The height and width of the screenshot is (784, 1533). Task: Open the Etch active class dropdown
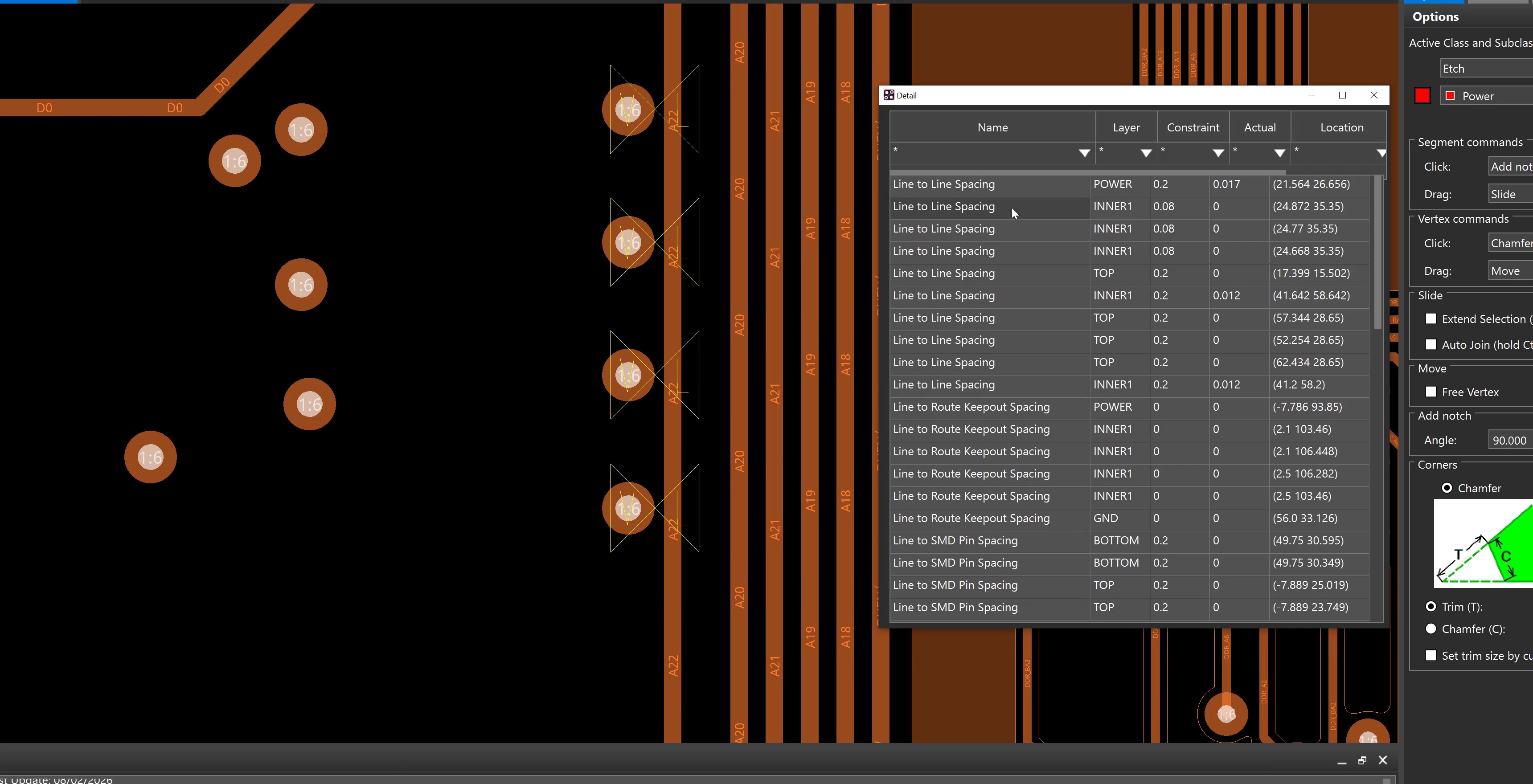[1487, 69]
